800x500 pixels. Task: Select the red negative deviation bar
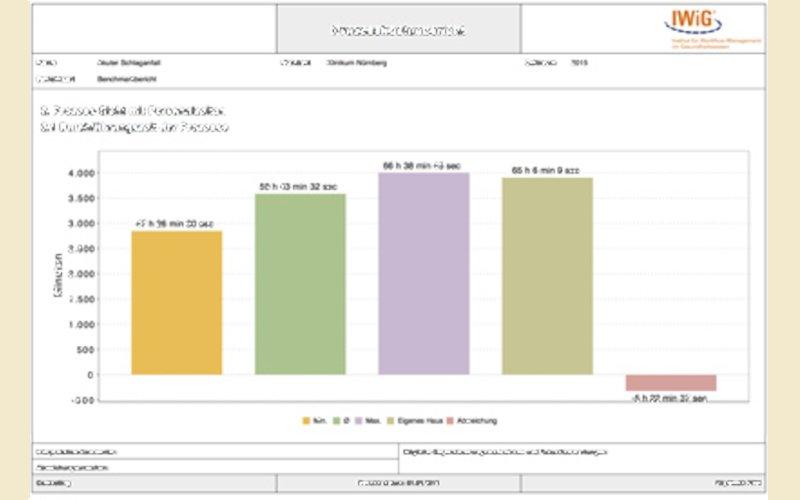(671, 383)
